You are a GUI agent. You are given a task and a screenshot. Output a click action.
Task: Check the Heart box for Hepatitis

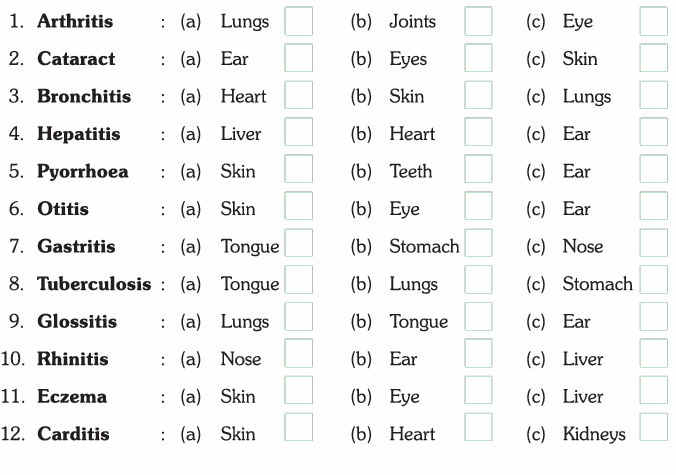[478, 133]
